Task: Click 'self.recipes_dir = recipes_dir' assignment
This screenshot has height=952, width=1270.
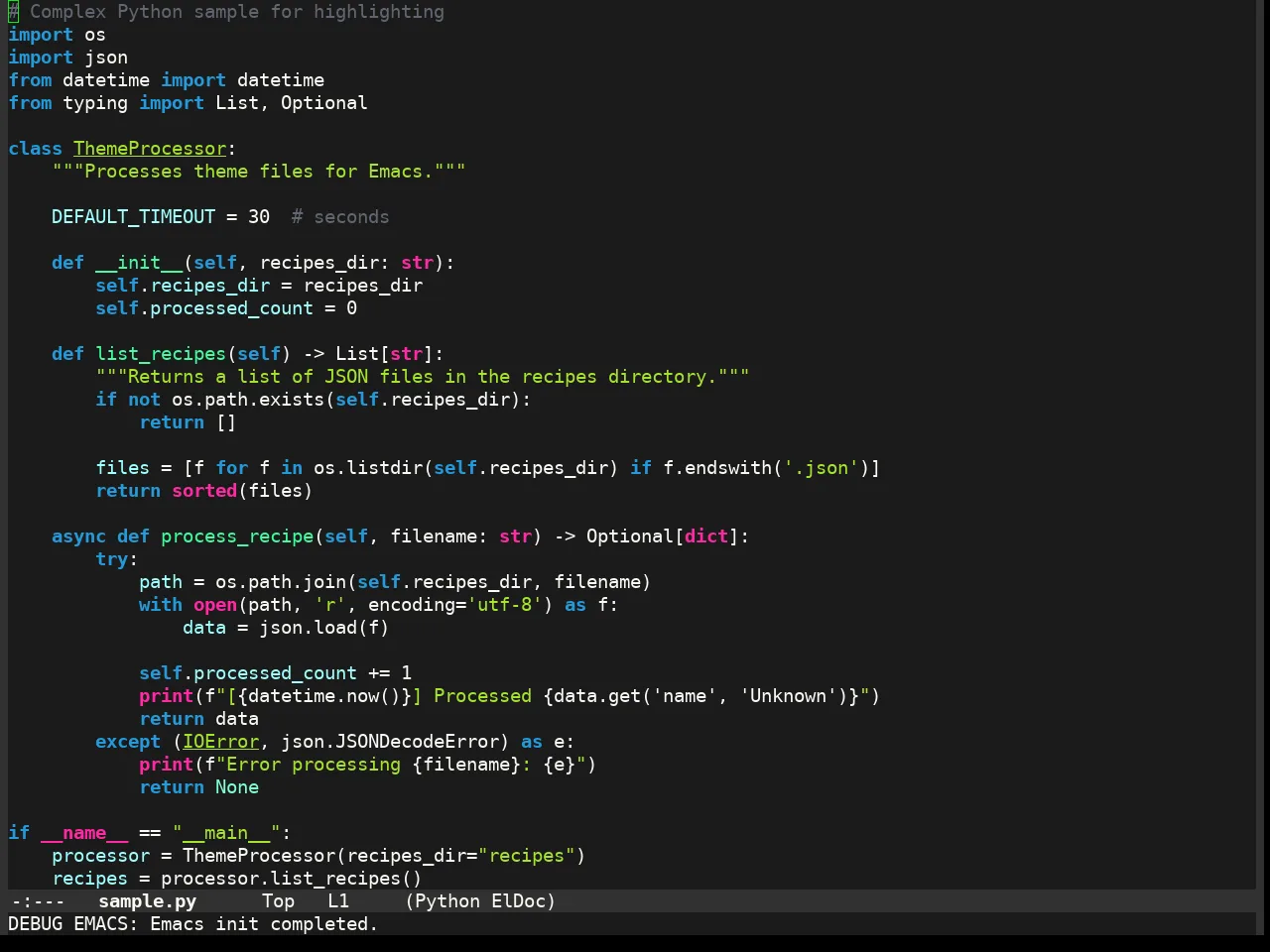Action: (x=259, y=286)
